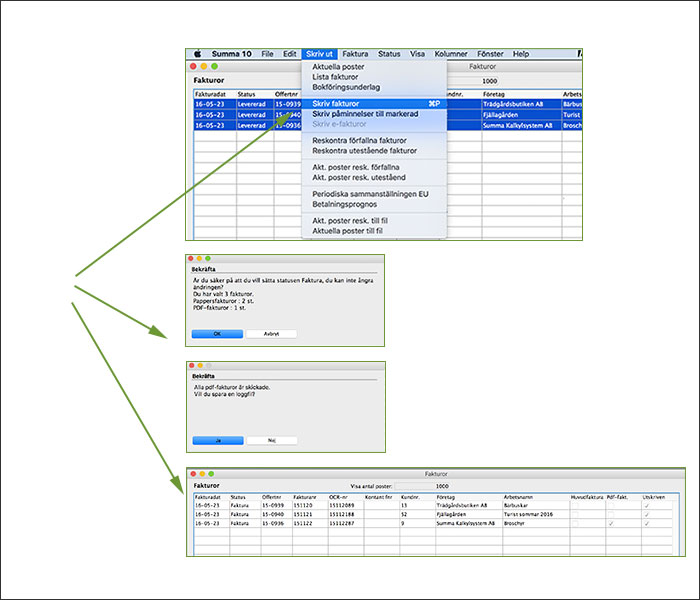700x600 pixels.
Task: Toggle Huvudfaktura checkbox for Summa Kalkylsystem AB row
Action: [x=575, y=524]
